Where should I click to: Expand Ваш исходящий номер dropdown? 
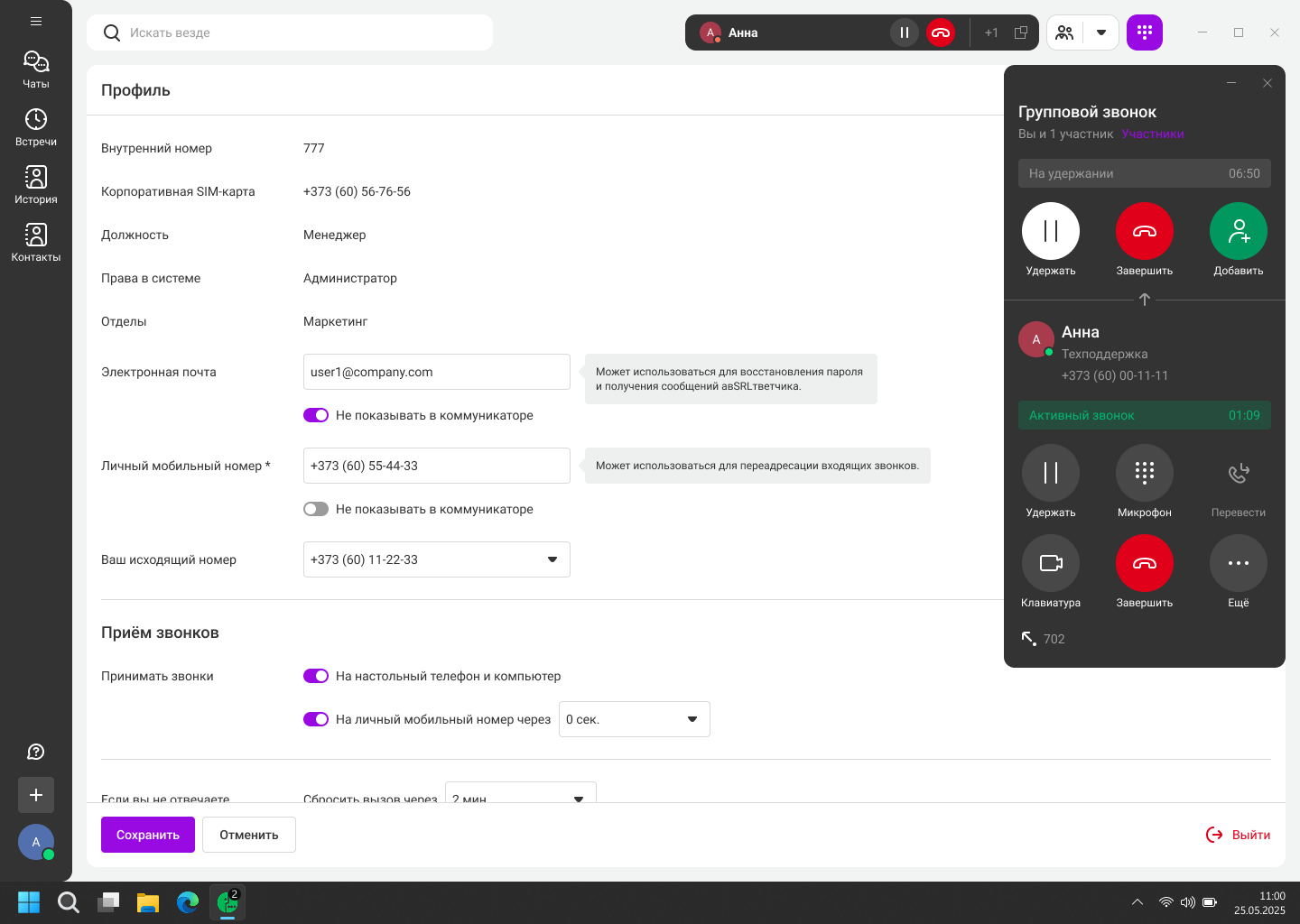coord(552,559)
